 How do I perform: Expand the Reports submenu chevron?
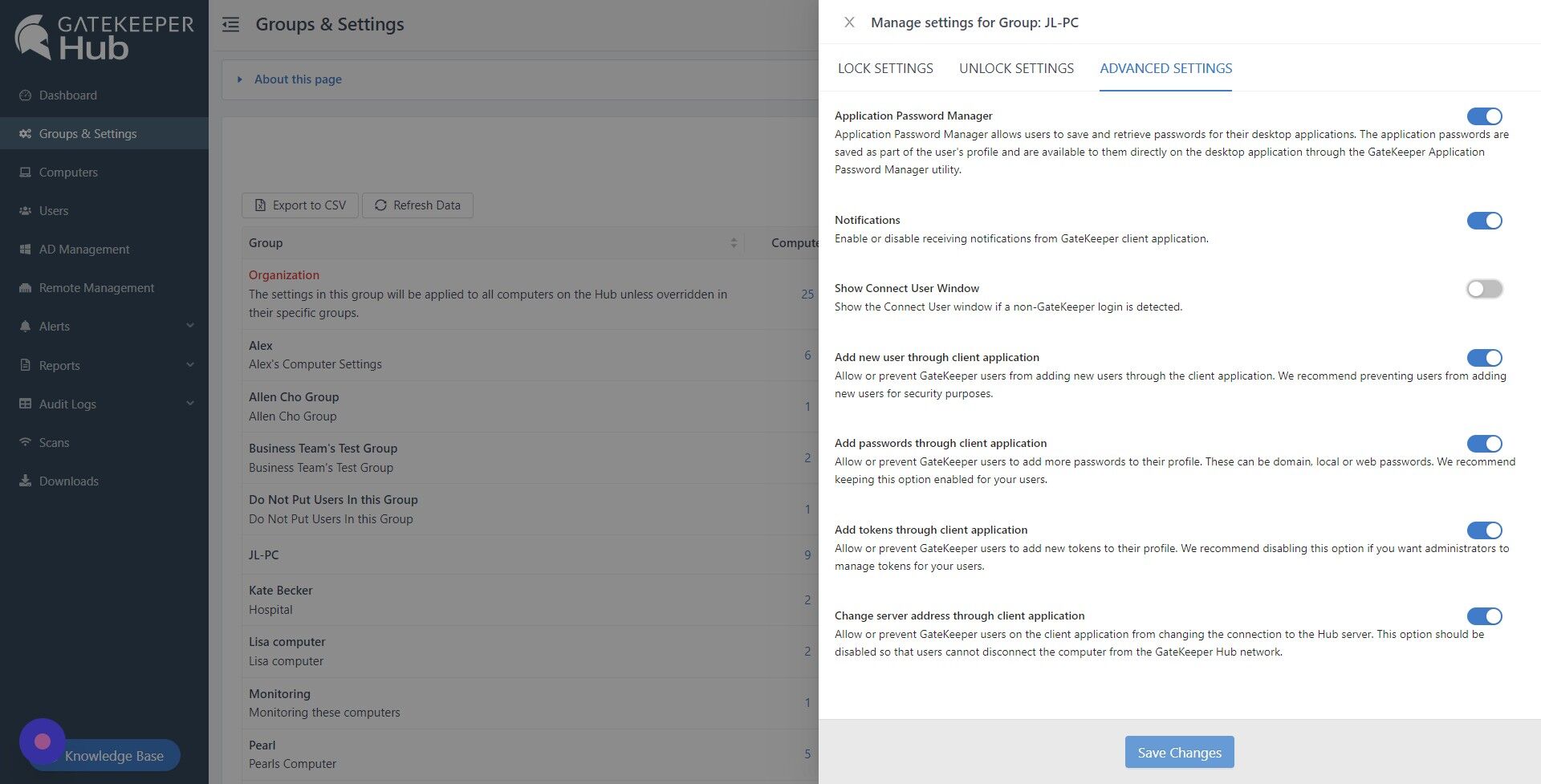tap(190, 365)
